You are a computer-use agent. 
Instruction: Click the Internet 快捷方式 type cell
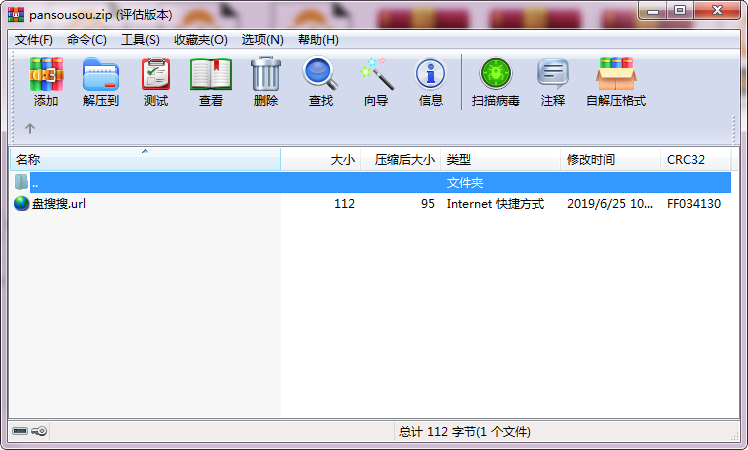pyautogui.click(x=495, y=204)
